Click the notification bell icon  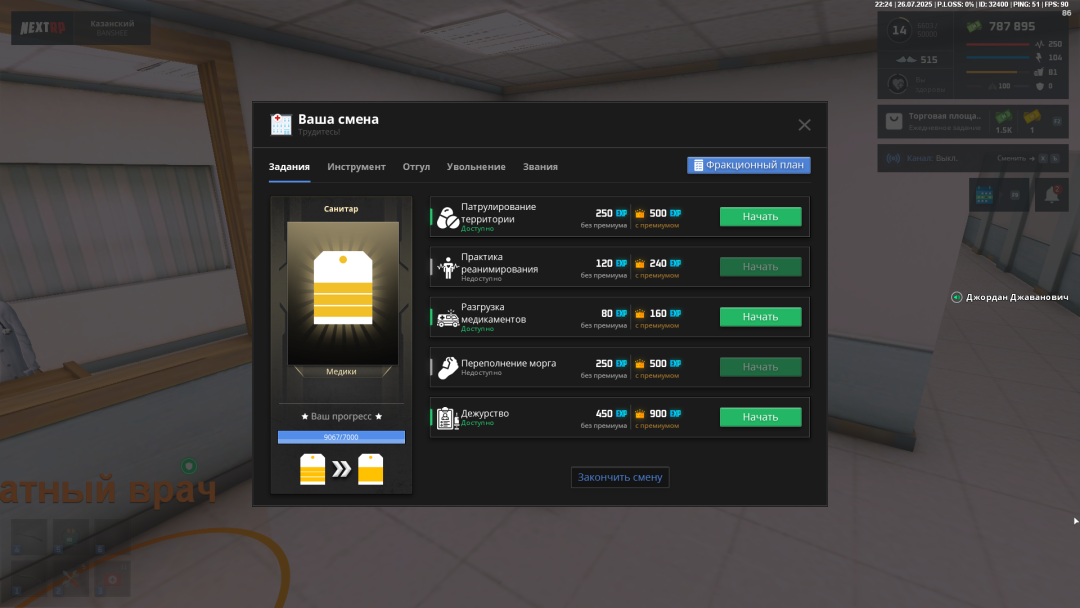pyautogui.click(x=1052, y=195)
